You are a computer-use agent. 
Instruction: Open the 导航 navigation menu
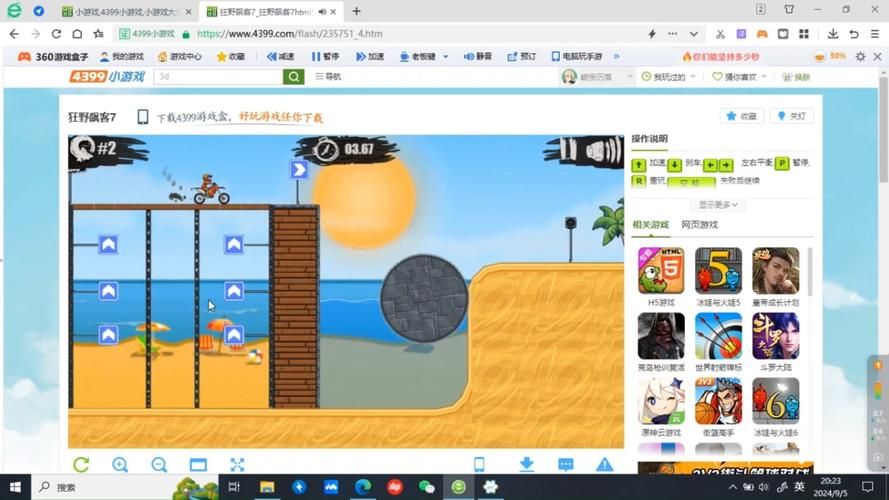coord(328,77)
